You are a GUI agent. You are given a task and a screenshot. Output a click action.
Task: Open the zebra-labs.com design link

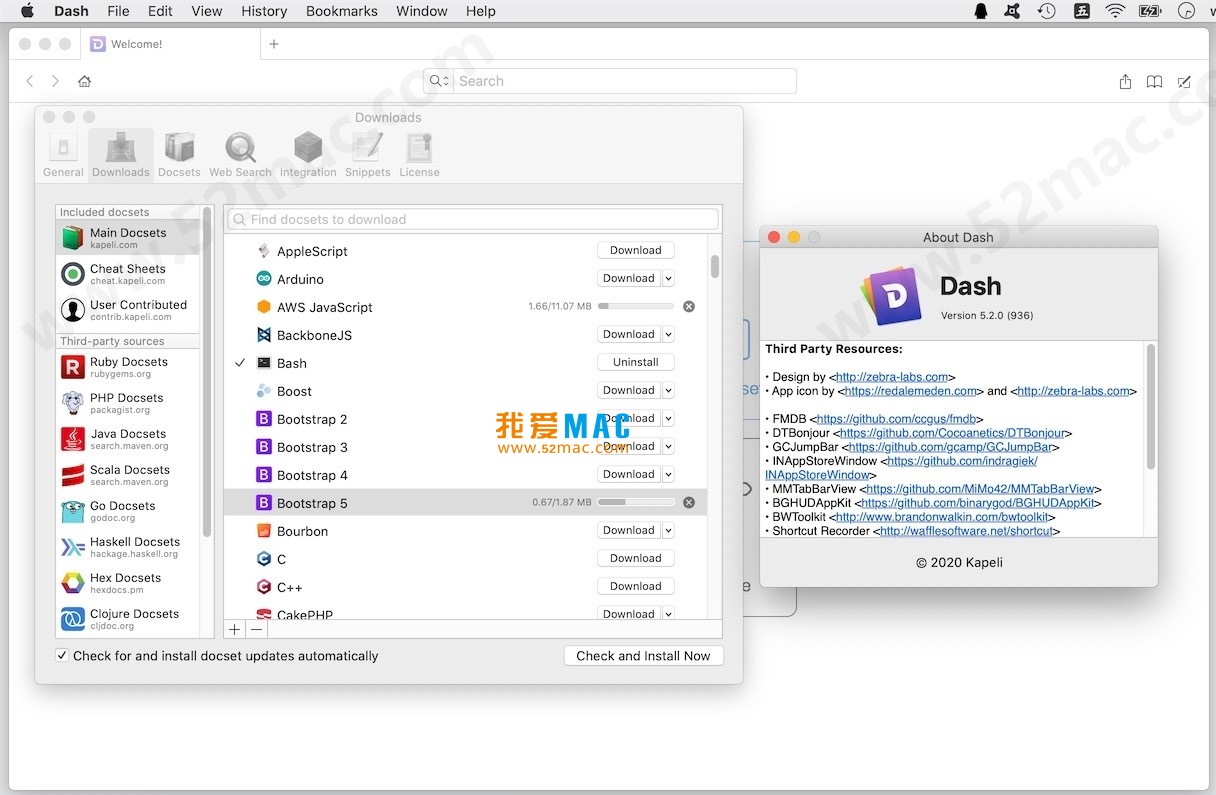click(892, 377)
